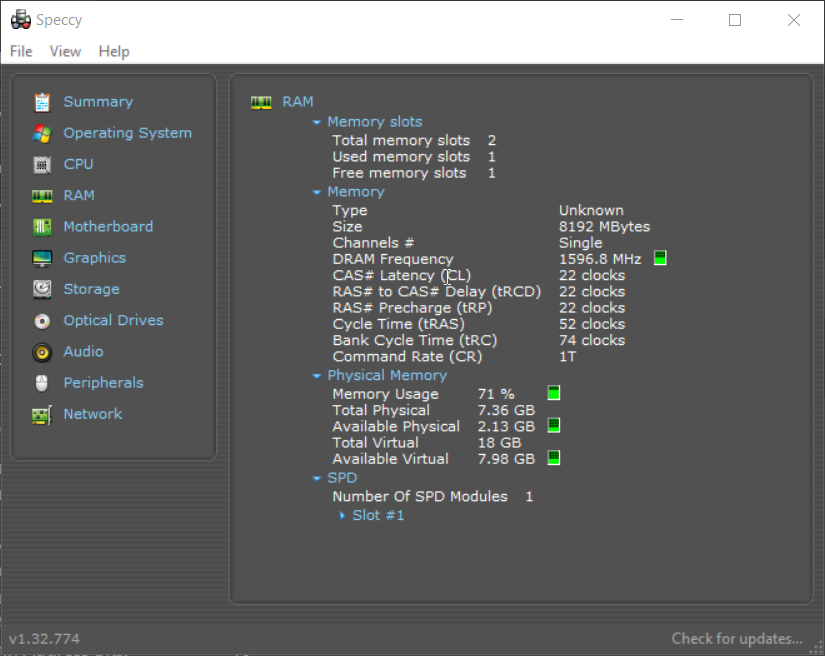Open the File menu
The height and width of the screenshot is (656, 825).
pyautogui.click(x=21, y=51)
